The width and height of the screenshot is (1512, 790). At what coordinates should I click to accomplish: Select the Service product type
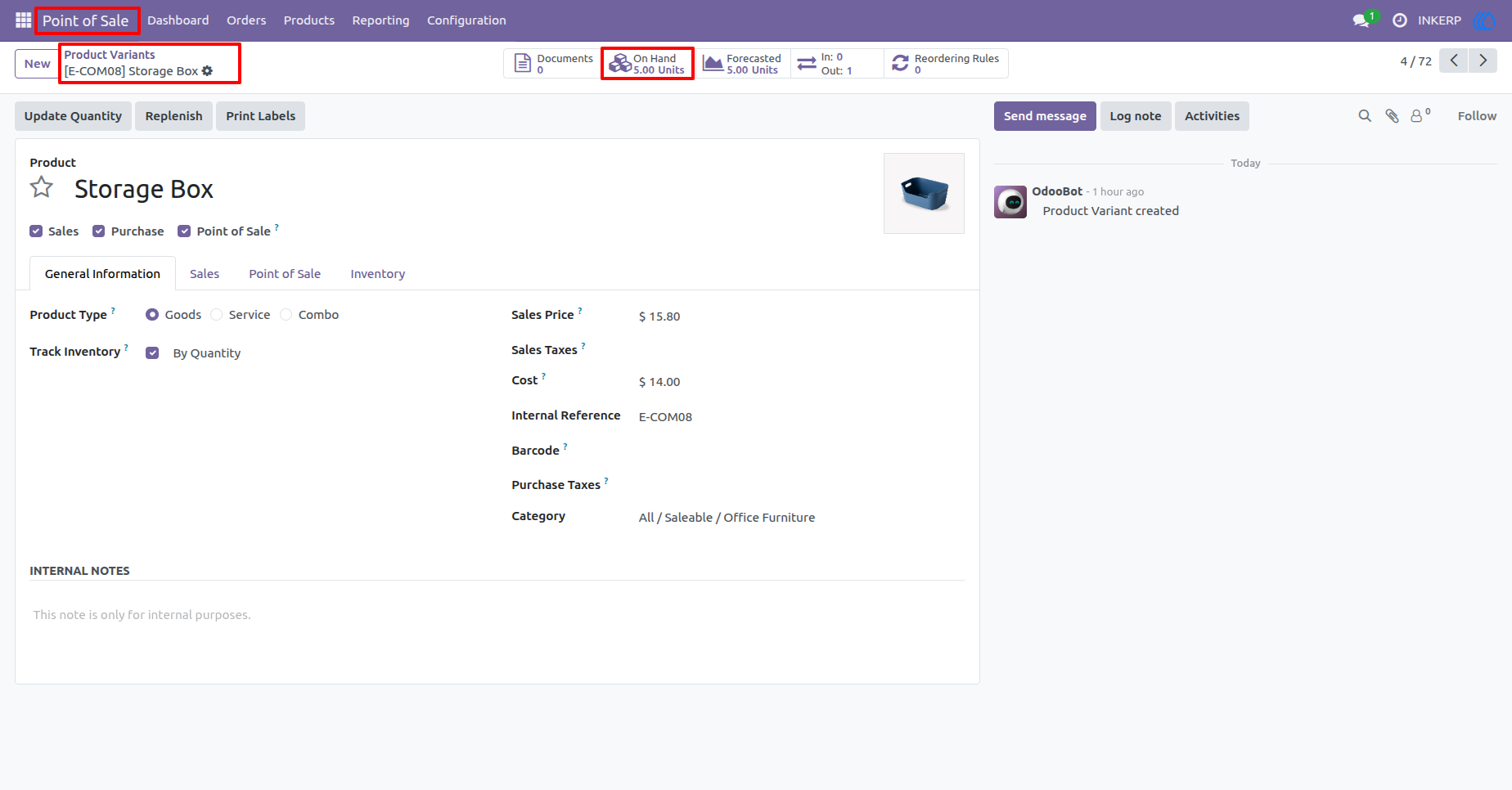[216, 315]
